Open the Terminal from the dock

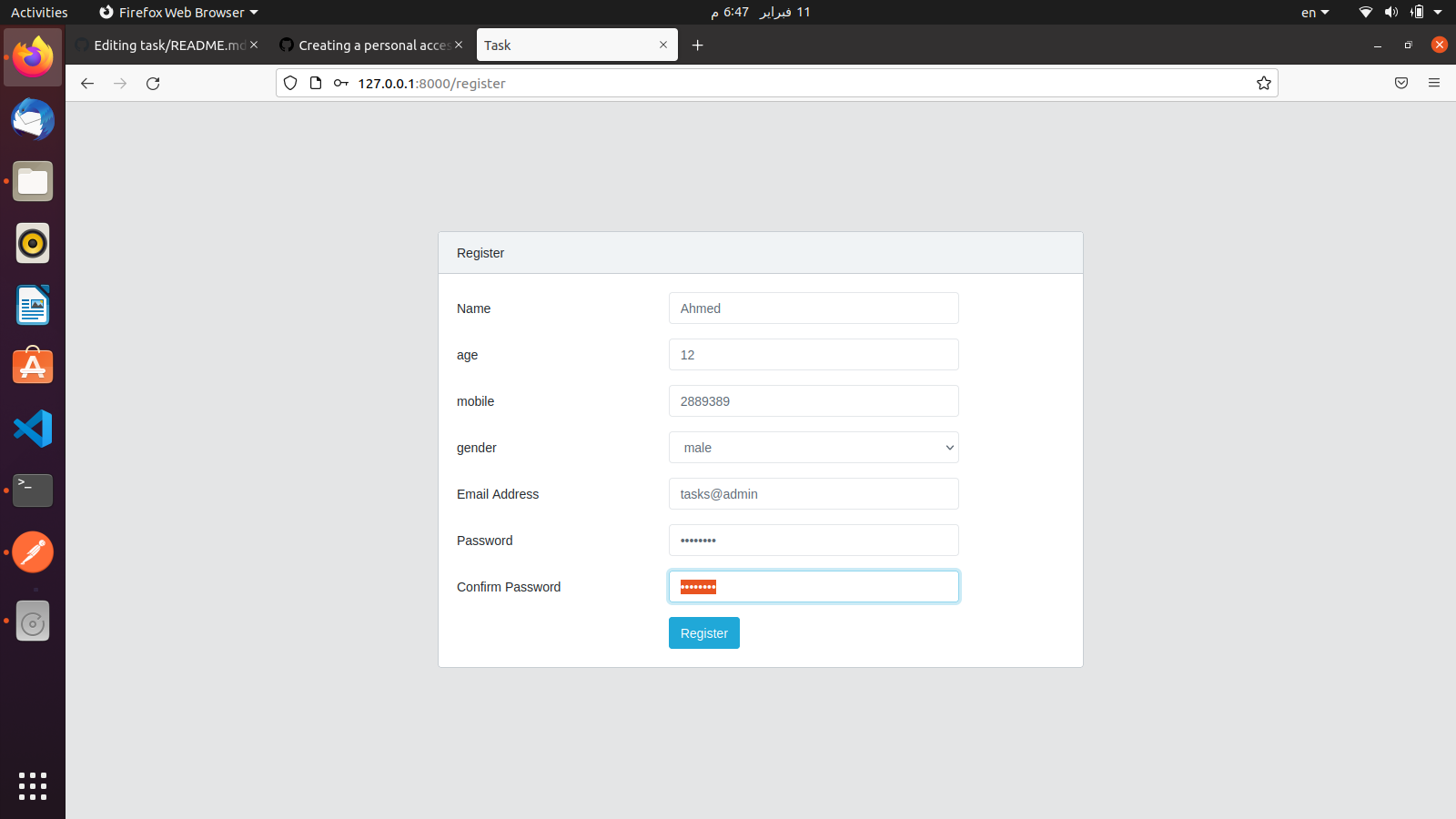coord(33,490)
